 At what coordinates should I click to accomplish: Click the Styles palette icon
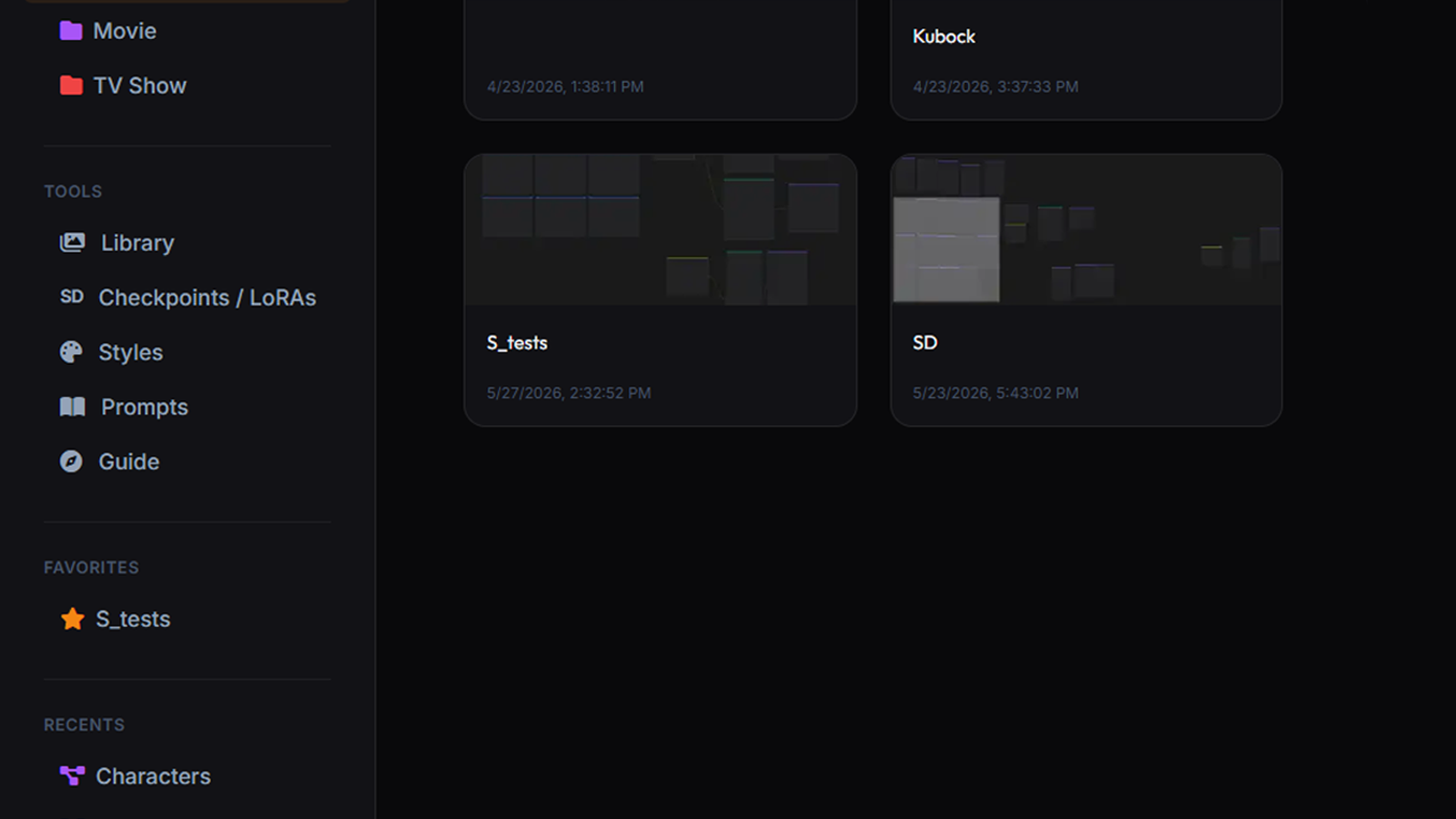pyautogui.click(x=71, y=352)
